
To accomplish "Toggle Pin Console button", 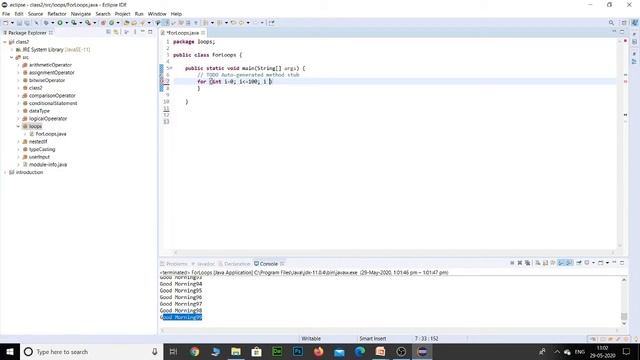I will 579,263.
